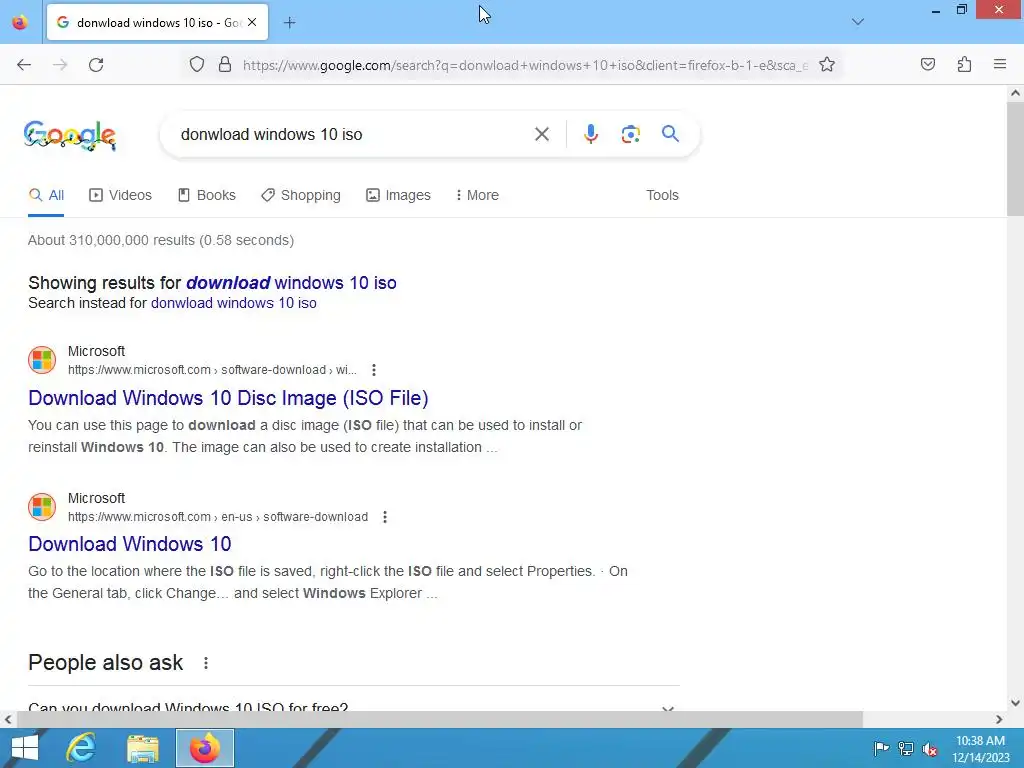Click the vertical scrollbar thumb

[1015, 159]
